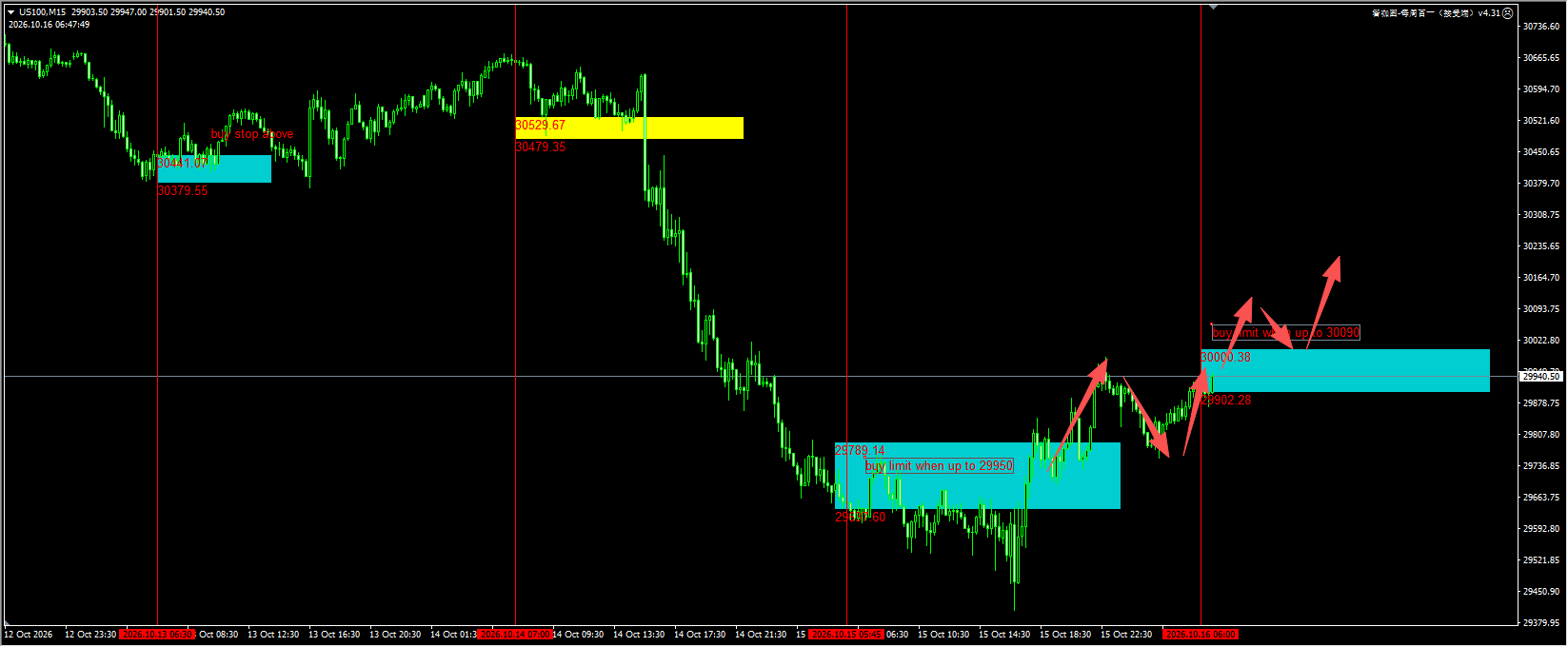Screen dimensions: 1568x647
Task: Select the cyan rectangle labeled 29789.14
Action: (978, 476)
